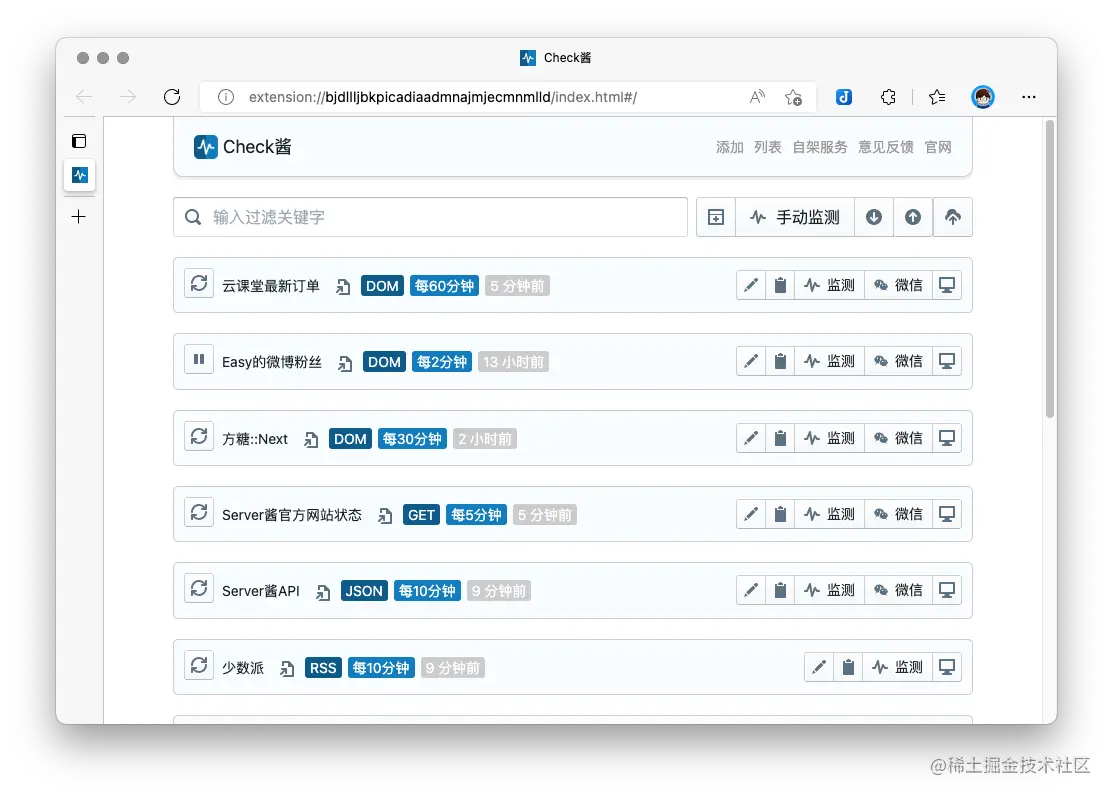Click the monitor icon for Server酱官方网站状态
The image size is (1113, 798).
947,514
